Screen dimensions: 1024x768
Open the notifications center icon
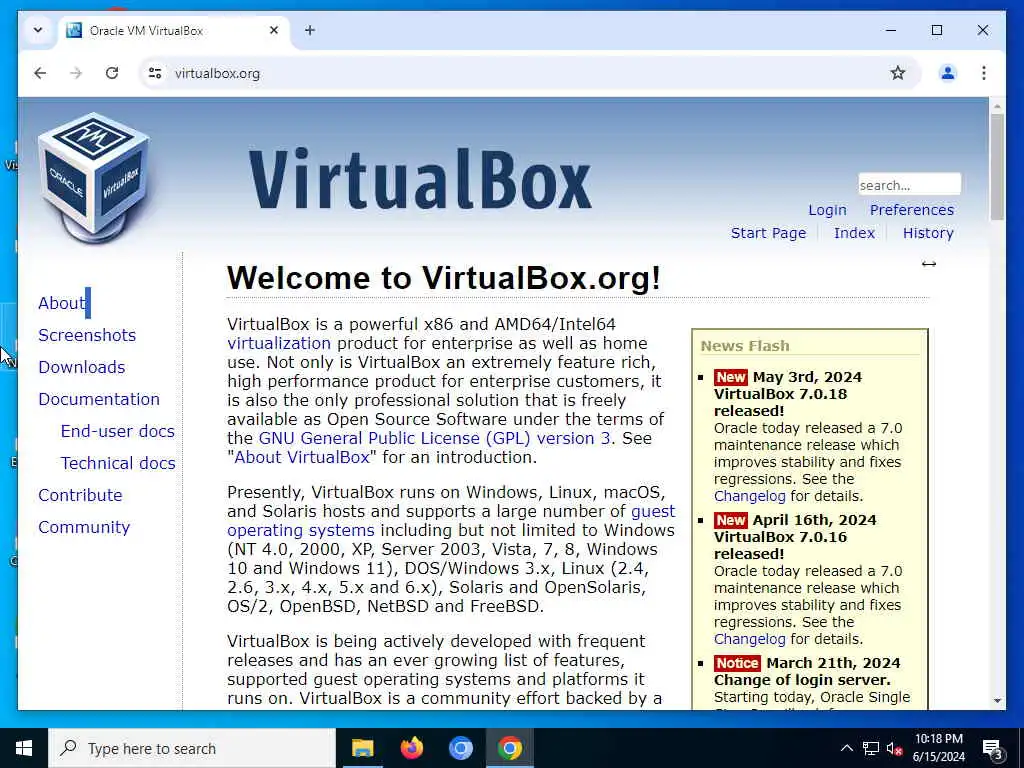993,749
